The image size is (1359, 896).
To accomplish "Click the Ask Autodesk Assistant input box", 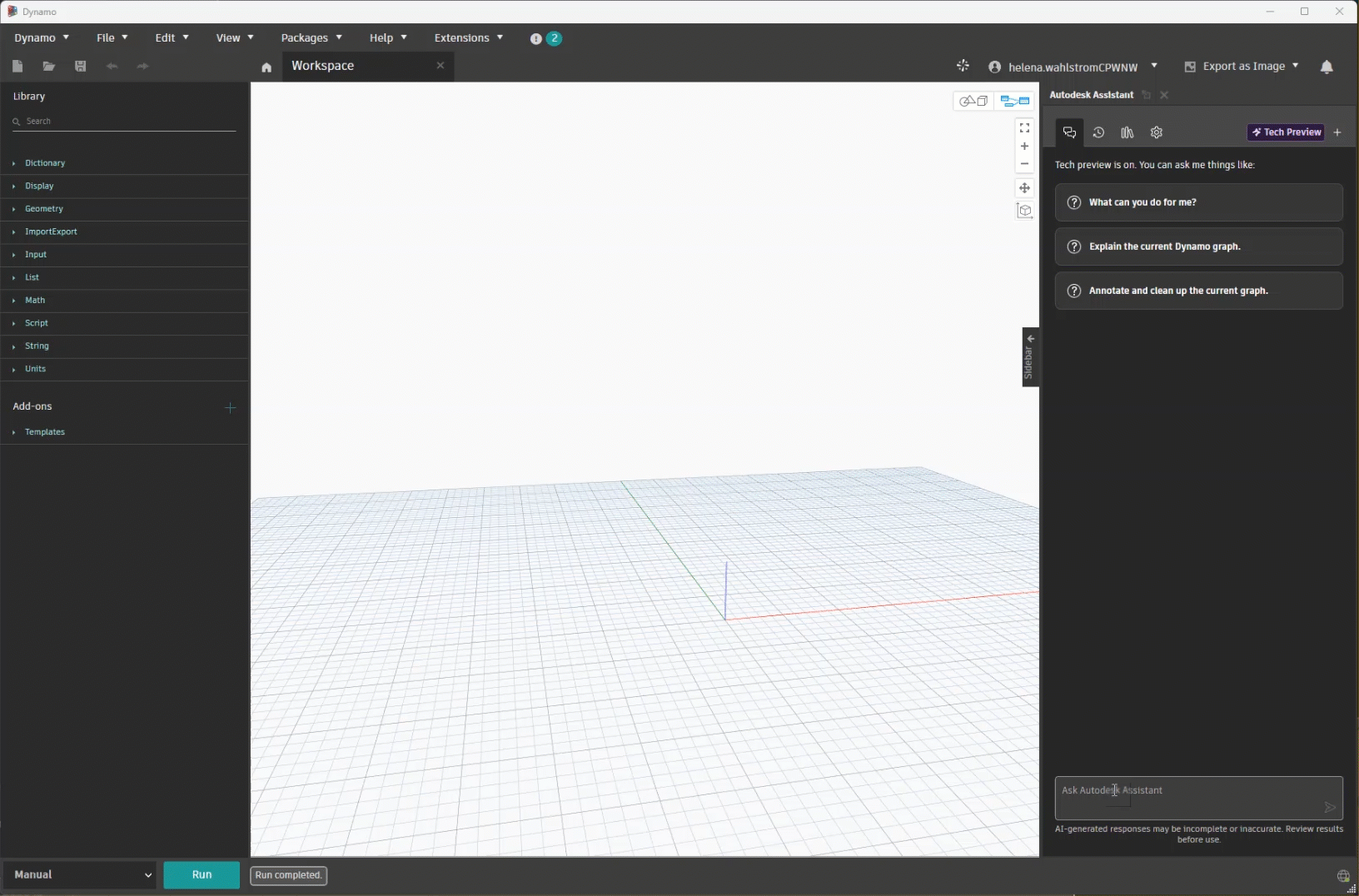I will [x=1198, y=798].
